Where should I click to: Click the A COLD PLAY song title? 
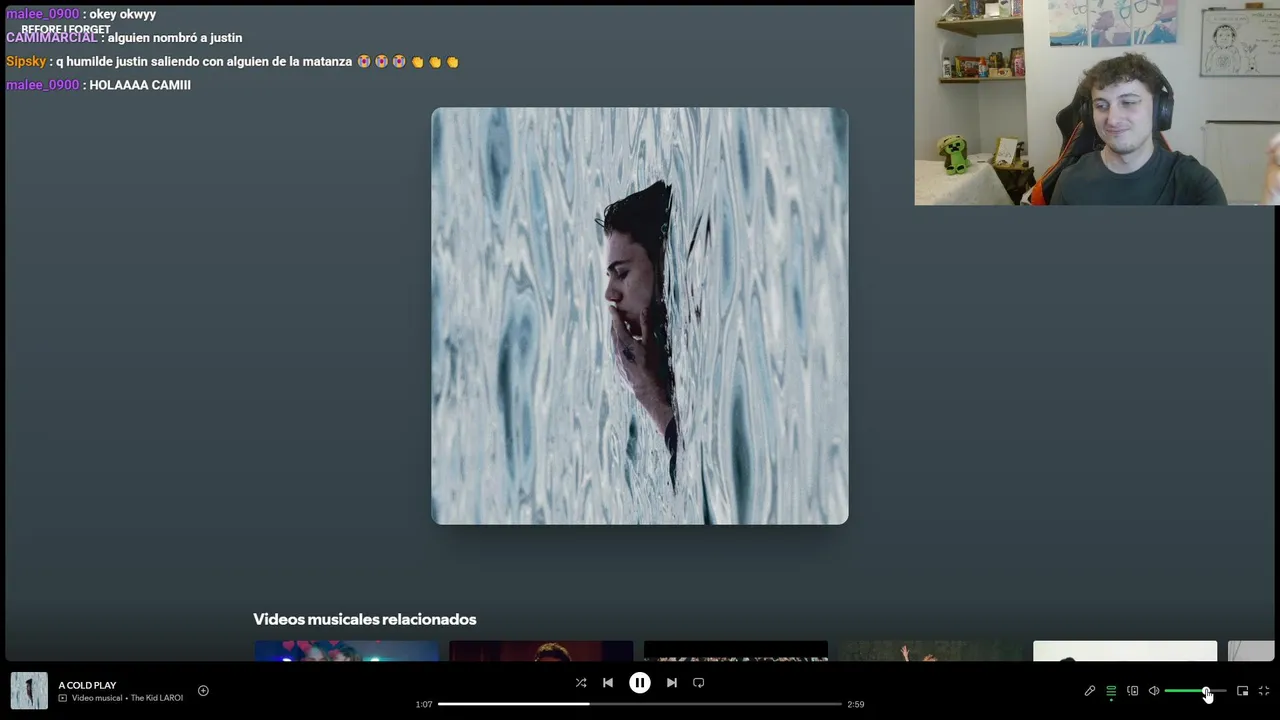point(87,685)
